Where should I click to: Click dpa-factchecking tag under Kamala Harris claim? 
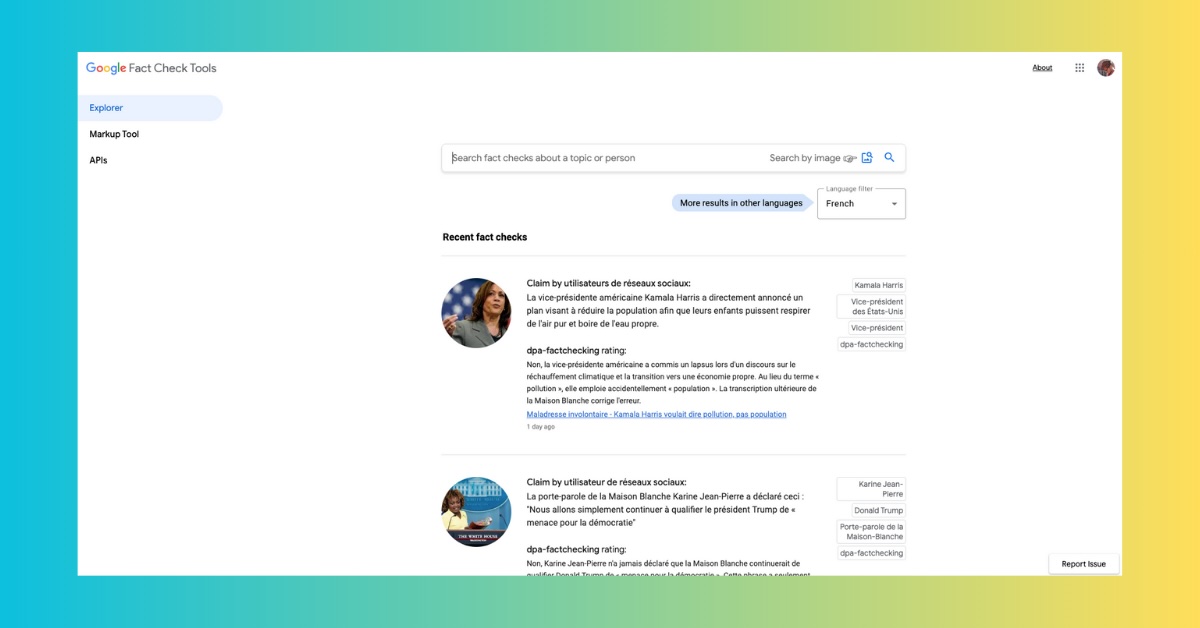point(872,344)
